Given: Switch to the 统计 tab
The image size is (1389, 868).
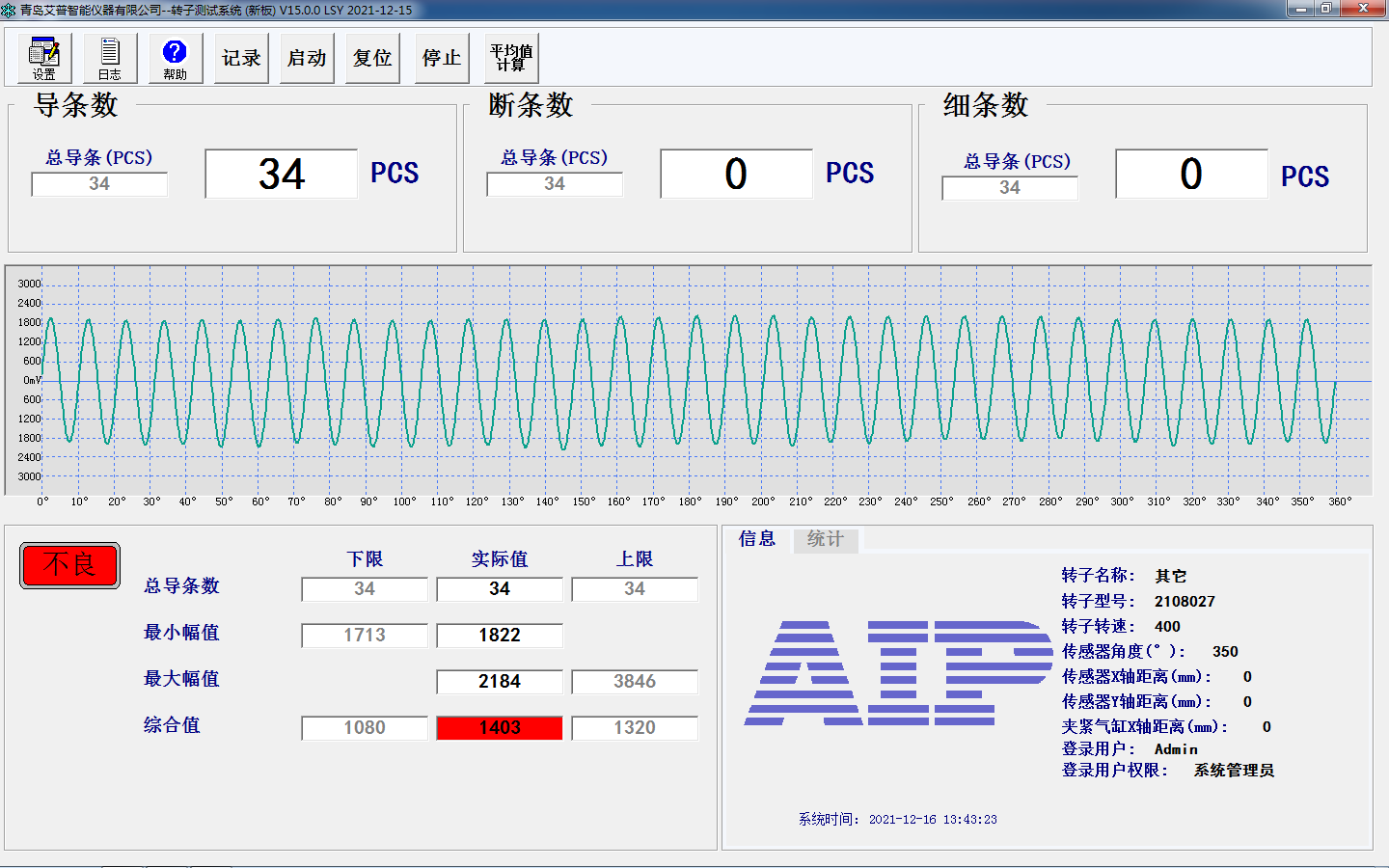Looking at the screenshot, I should 825,540.
